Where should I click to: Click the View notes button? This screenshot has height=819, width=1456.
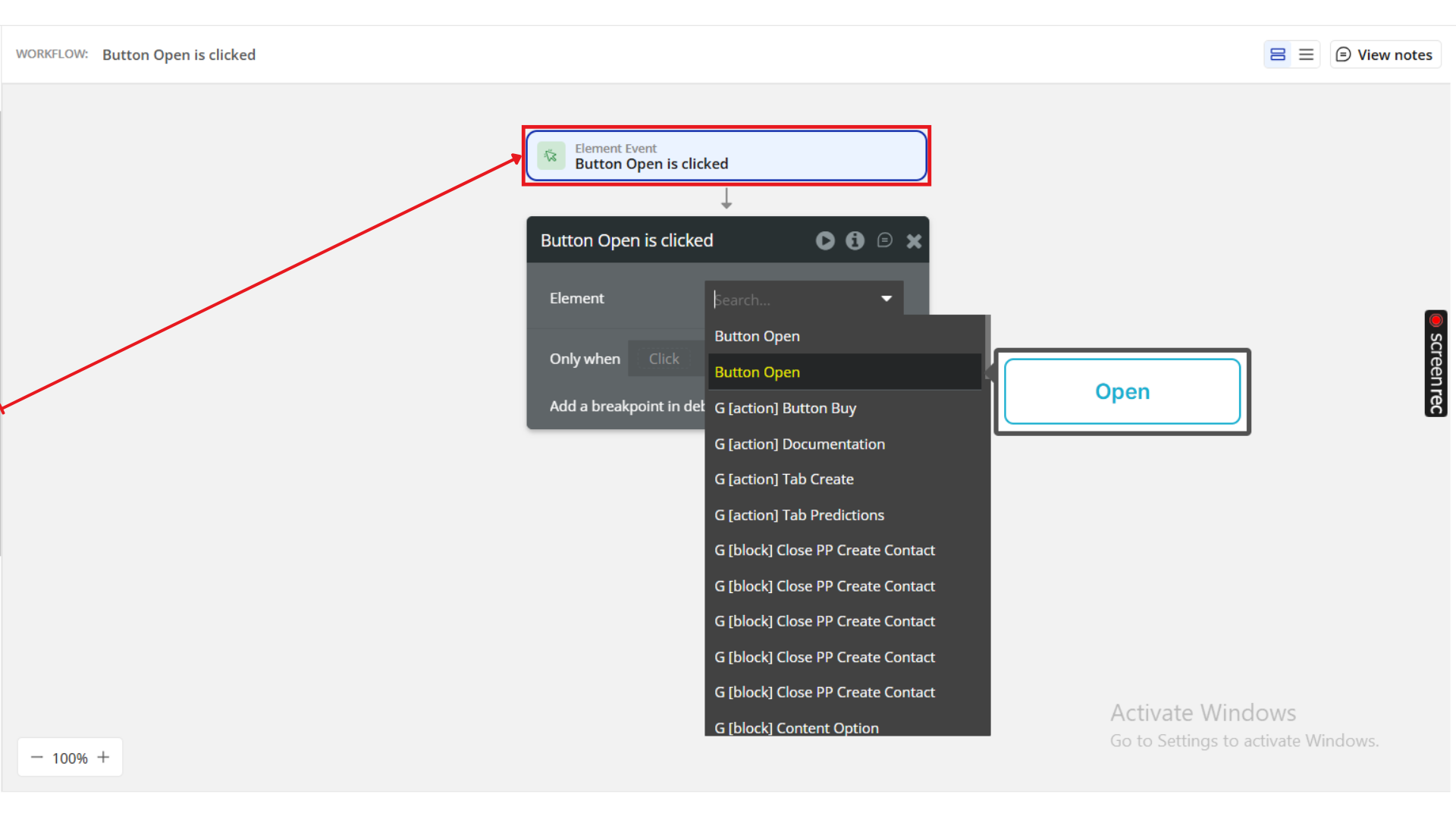(1385, 55)
